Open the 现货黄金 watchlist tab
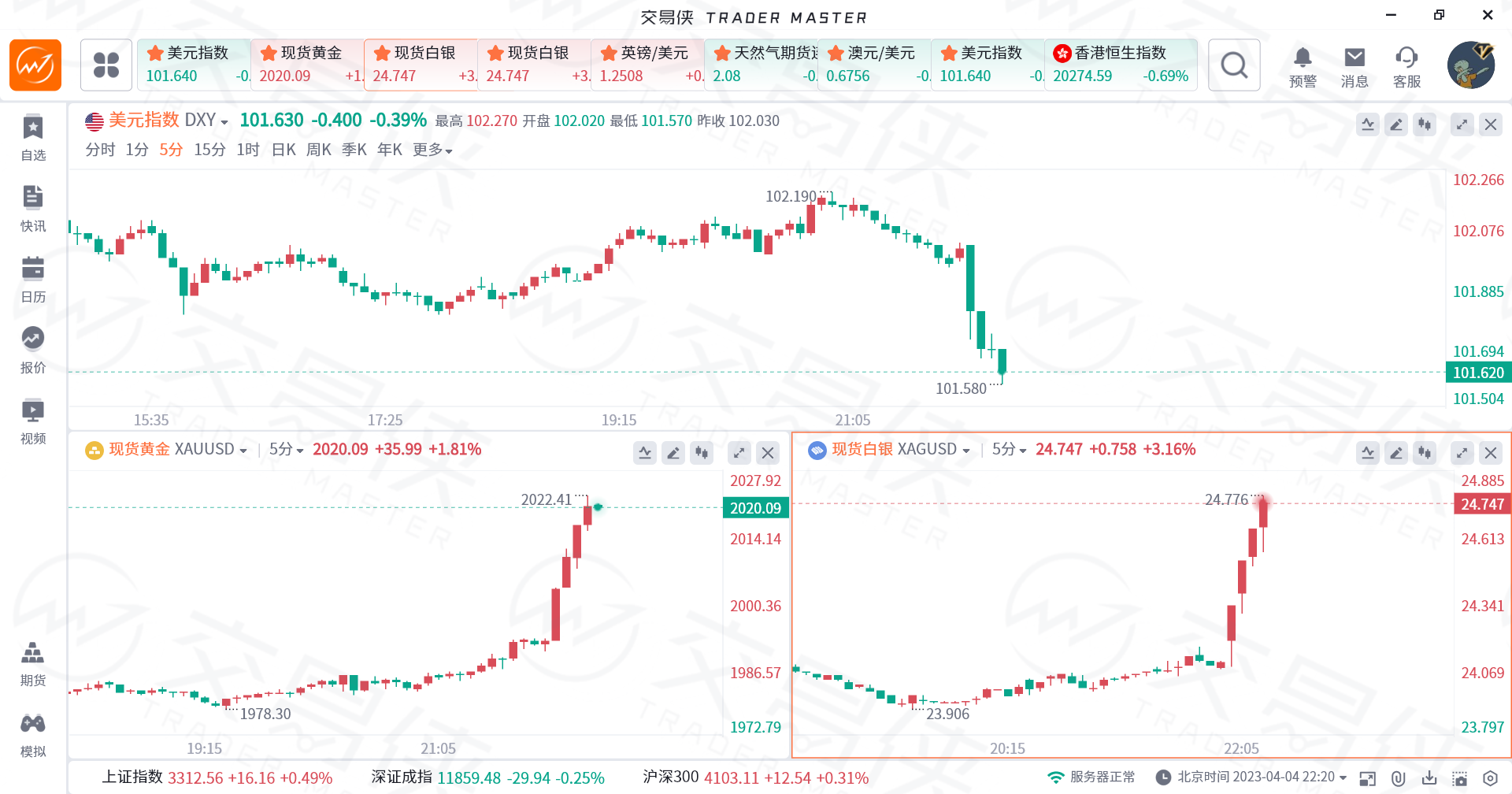 pos(307,65)
